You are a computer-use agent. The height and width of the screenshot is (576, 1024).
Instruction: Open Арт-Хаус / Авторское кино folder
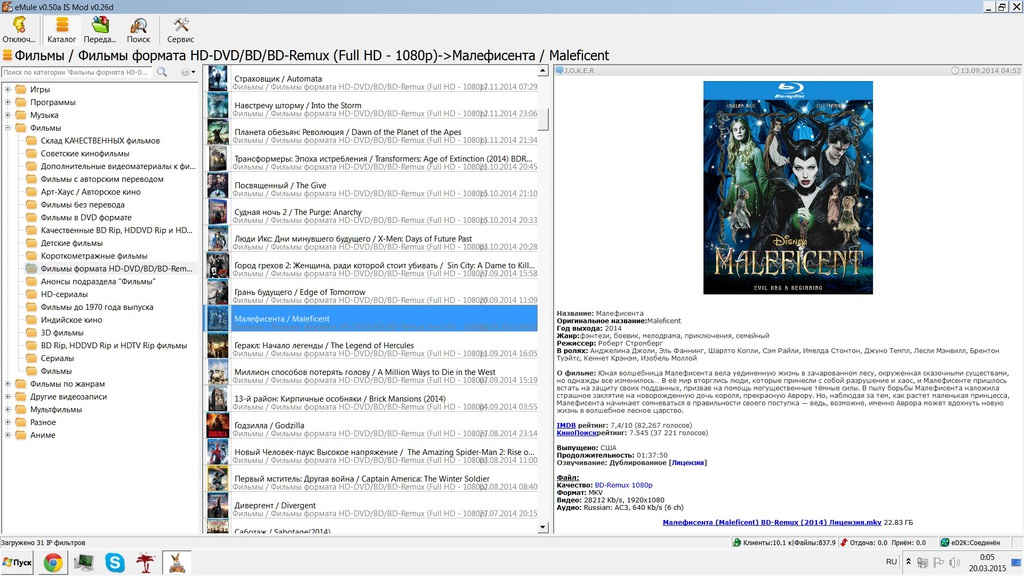click(84, 192)
